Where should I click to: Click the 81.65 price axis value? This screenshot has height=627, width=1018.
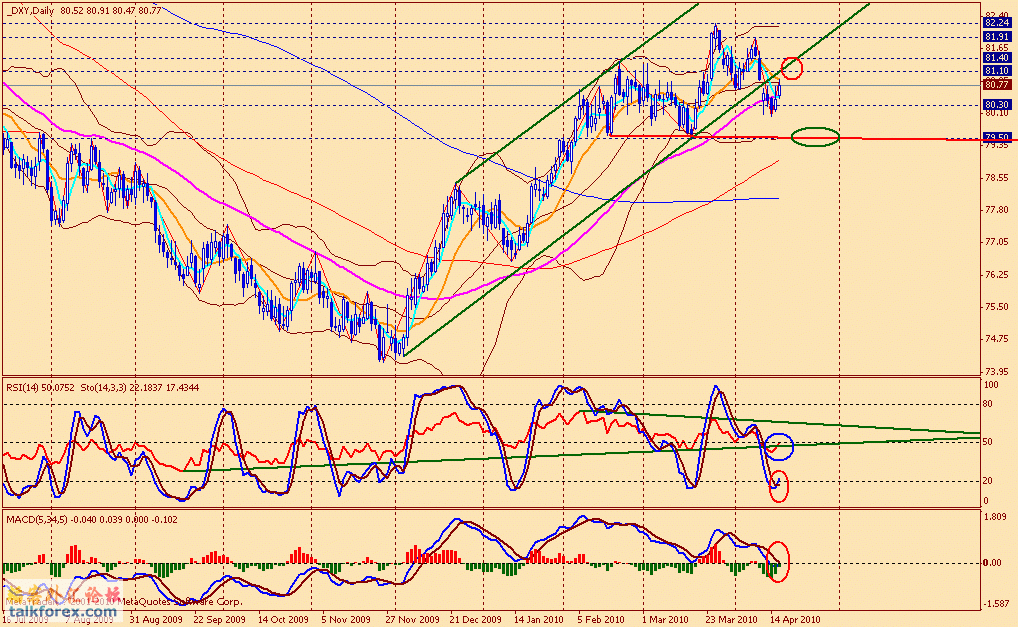[997, 48]
